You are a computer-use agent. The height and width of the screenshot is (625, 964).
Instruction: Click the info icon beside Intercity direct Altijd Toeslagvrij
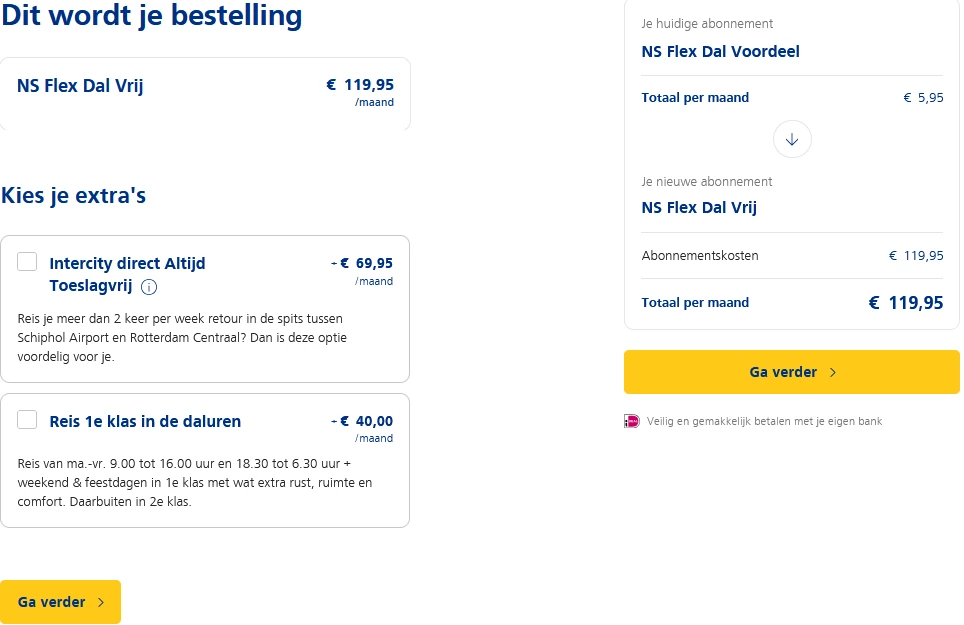coord(149,288)
